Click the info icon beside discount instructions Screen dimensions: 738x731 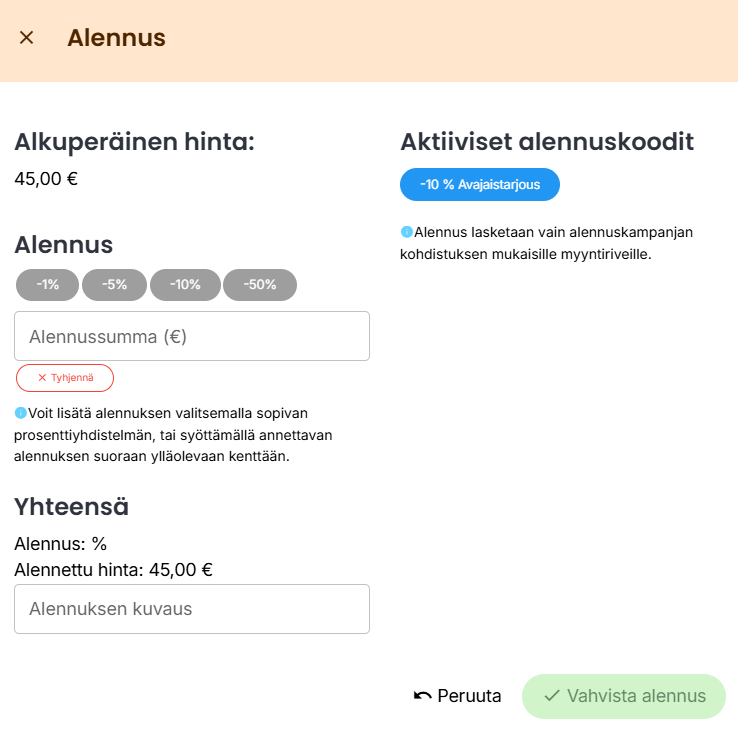click(x=20, y=413)
